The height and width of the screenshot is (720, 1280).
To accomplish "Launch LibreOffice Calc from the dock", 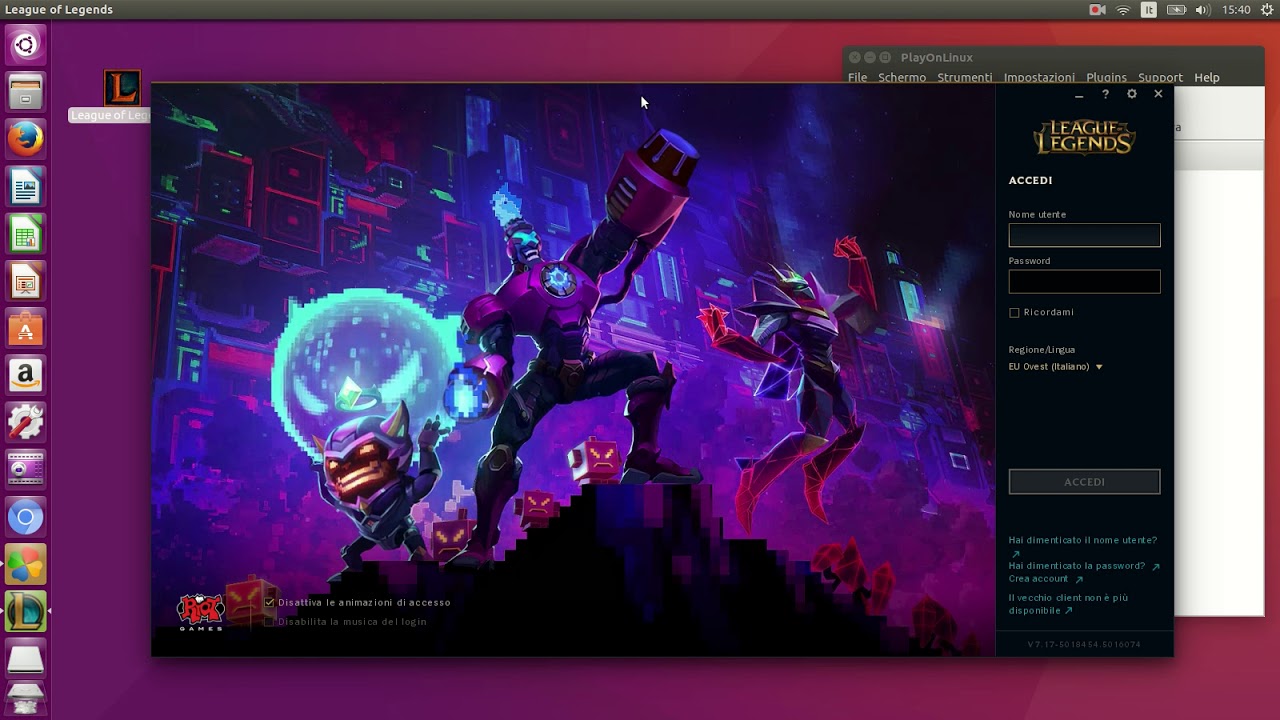I will click(x=25, y=234).
